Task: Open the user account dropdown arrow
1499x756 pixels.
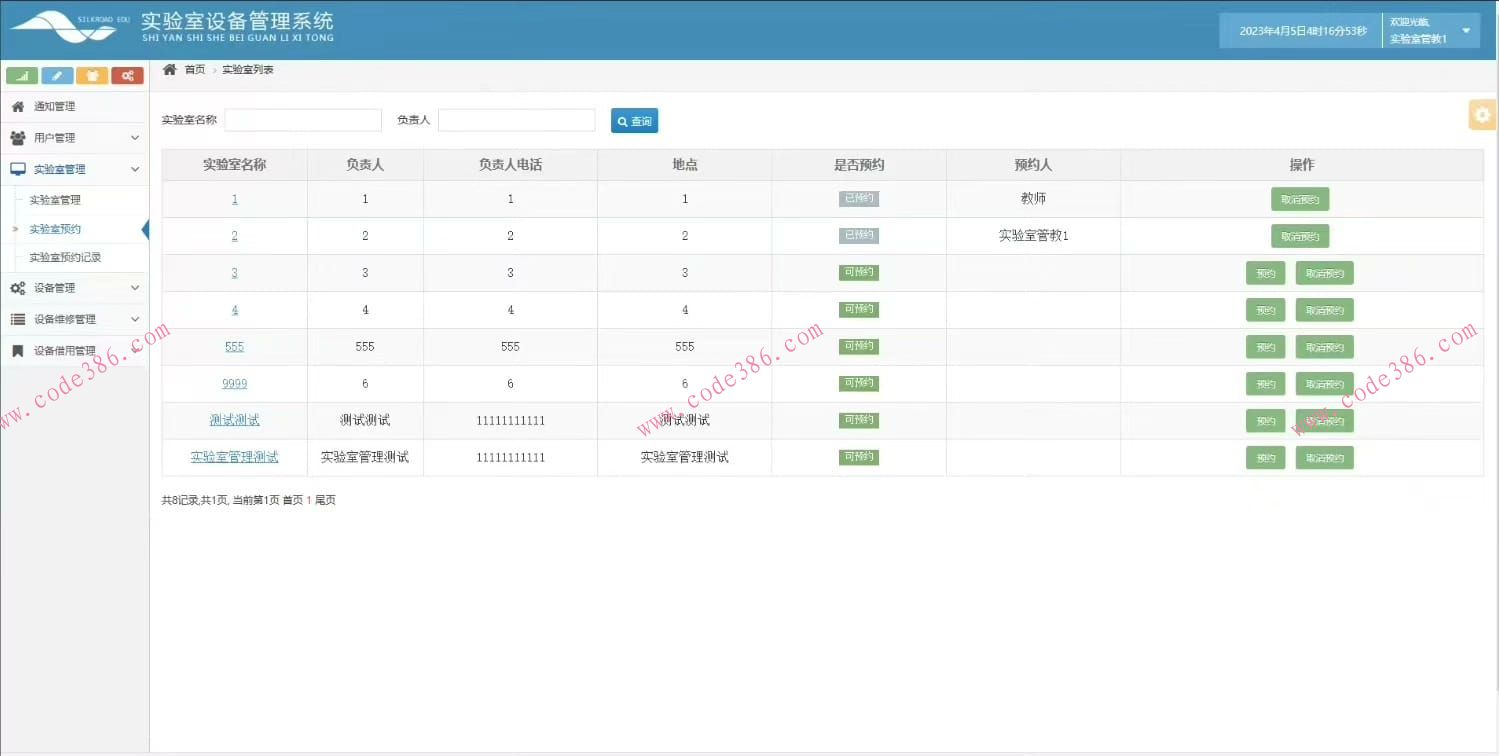Action: [x=1466, y=30]
